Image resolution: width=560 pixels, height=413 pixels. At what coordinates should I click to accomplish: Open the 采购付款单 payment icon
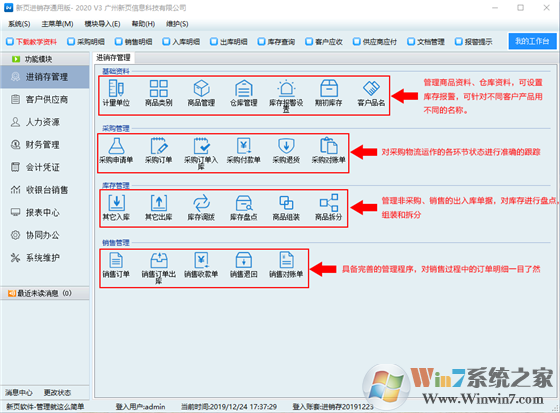pos(244,150)
